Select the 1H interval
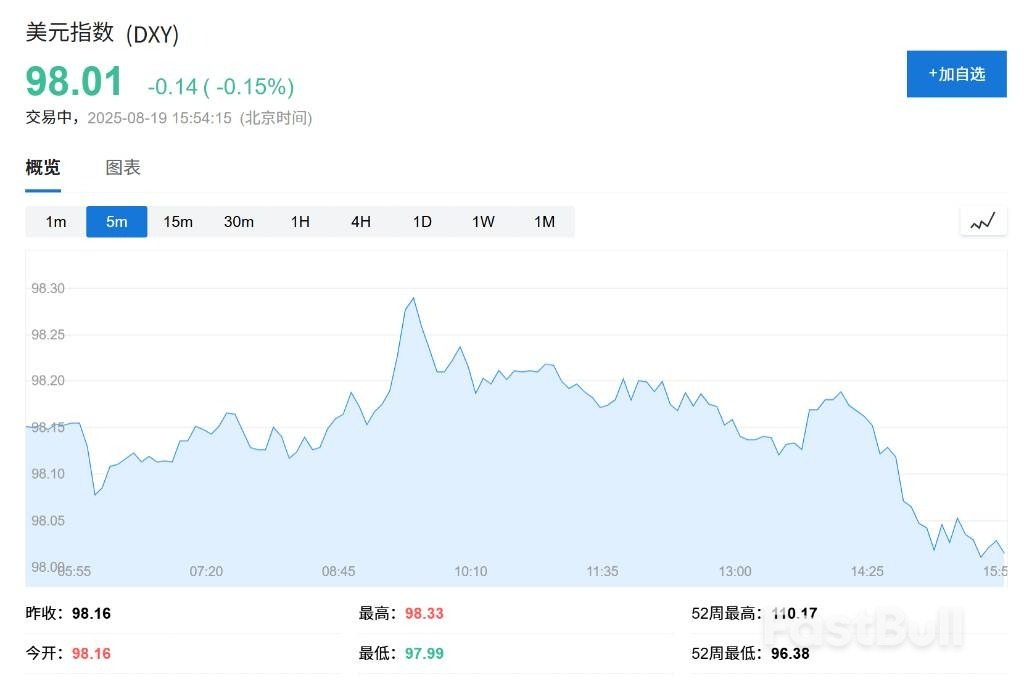The width and height of the screenshot is (1024, 699). click(x=300, y=221)
